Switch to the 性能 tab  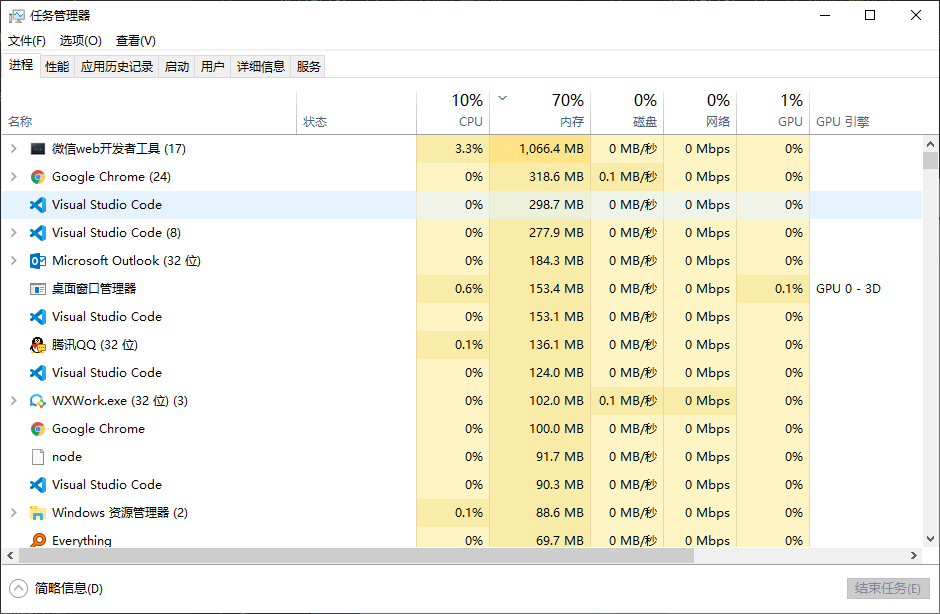[57, 67]
